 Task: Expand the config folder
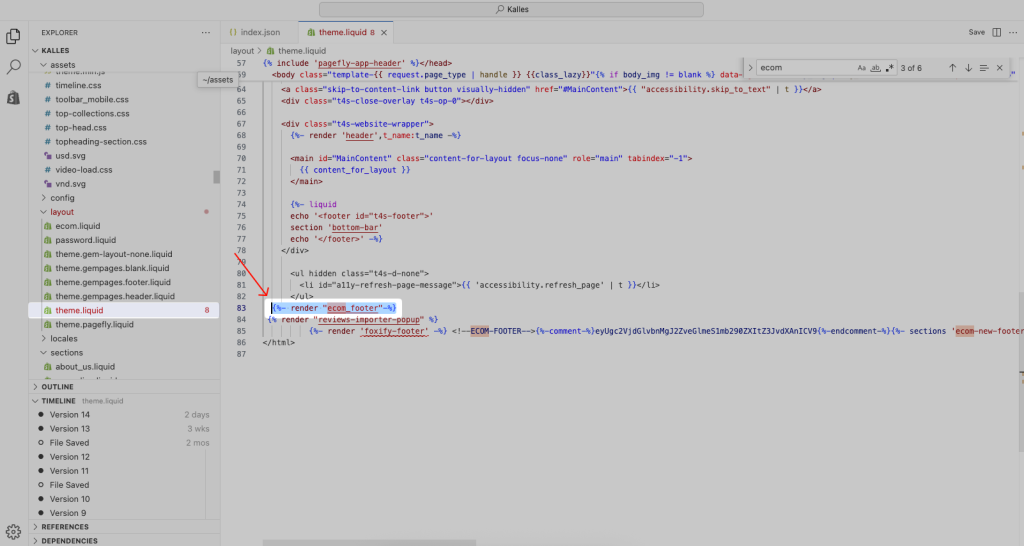tap(62, 198)
